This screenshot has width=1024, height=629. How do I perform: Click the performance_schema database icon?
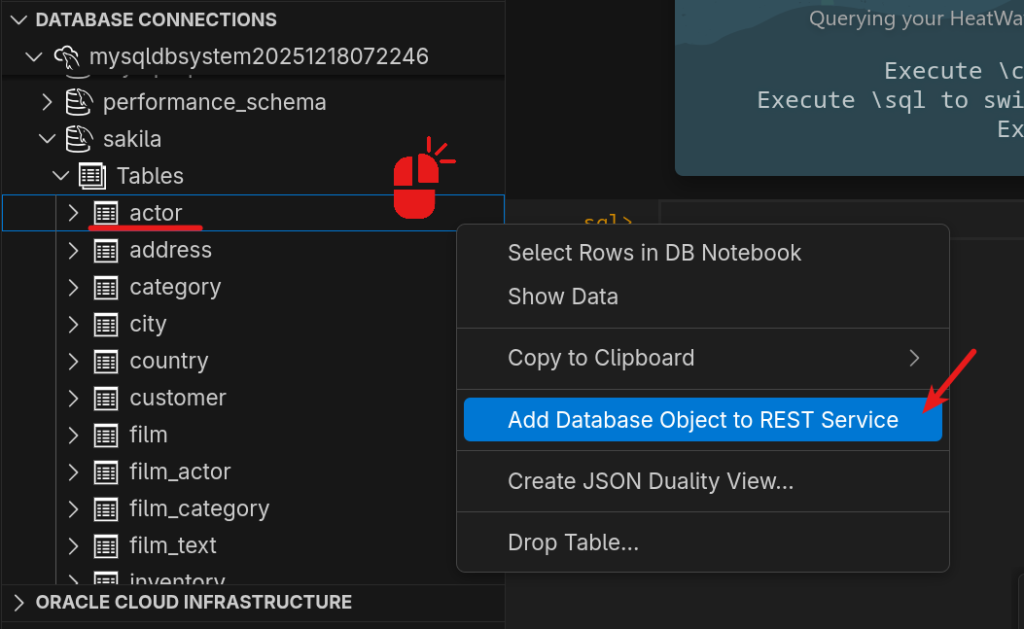coord(78,102)
